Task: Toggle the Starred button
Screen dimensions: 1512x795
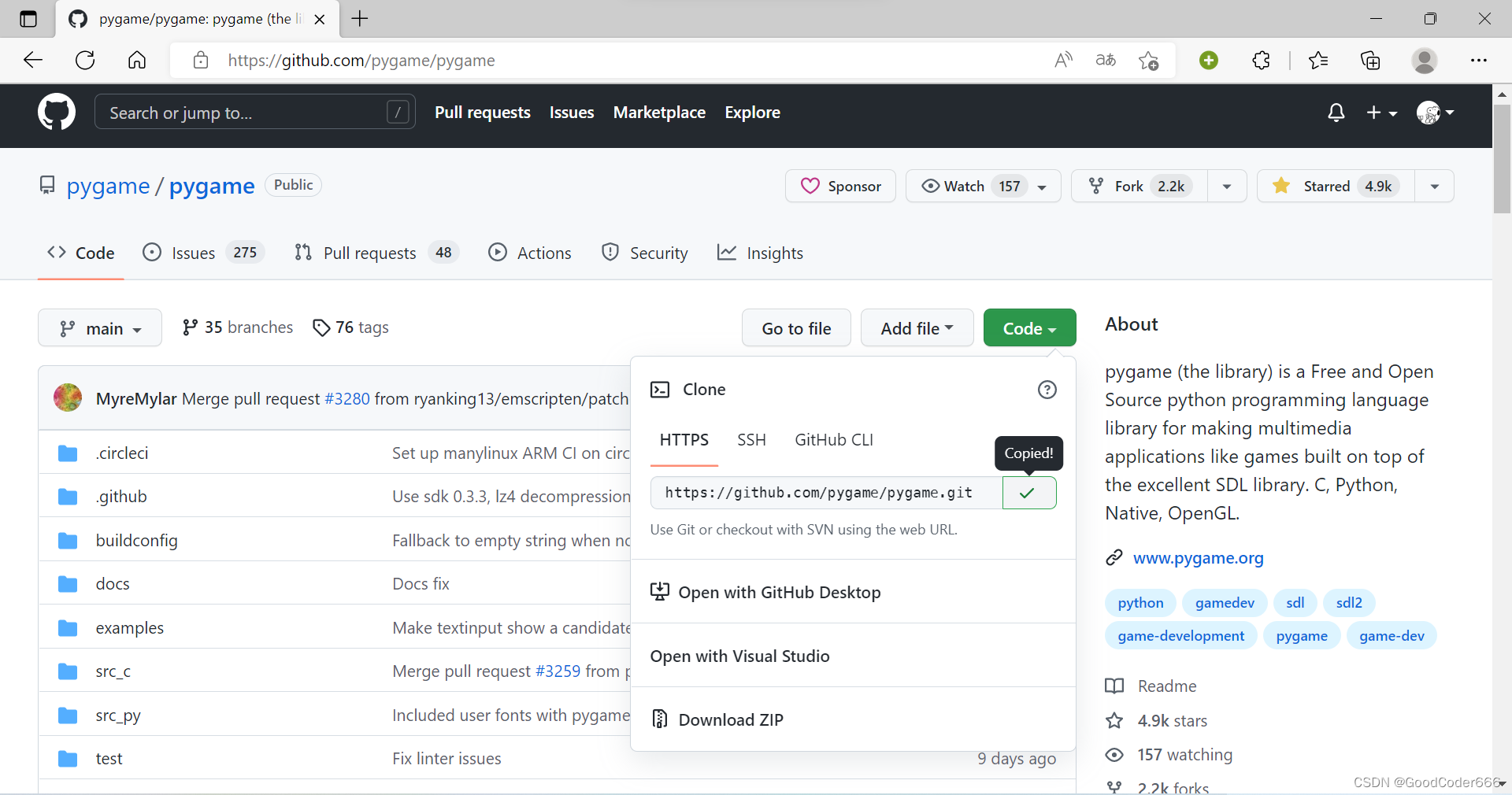Action: pyautogui.click(x=1336, y=186)
